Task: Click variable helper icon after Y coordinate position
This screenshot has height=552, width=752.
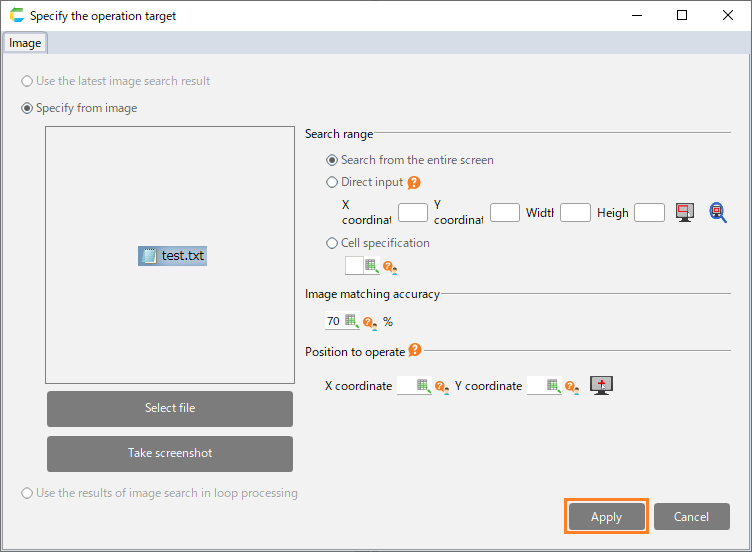Action: [572, 387]
